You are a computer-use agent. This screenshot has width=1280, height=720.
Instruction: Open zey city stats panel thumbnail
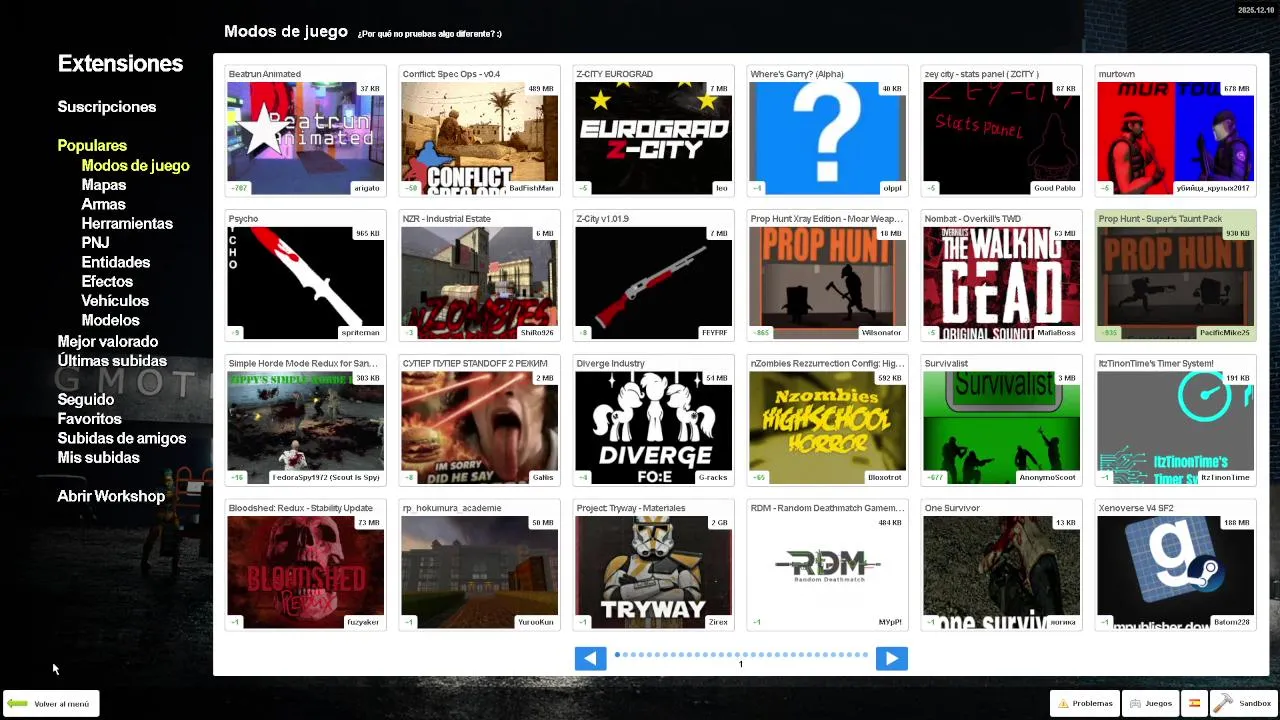pyautogui.click(x=1001, y=138)
